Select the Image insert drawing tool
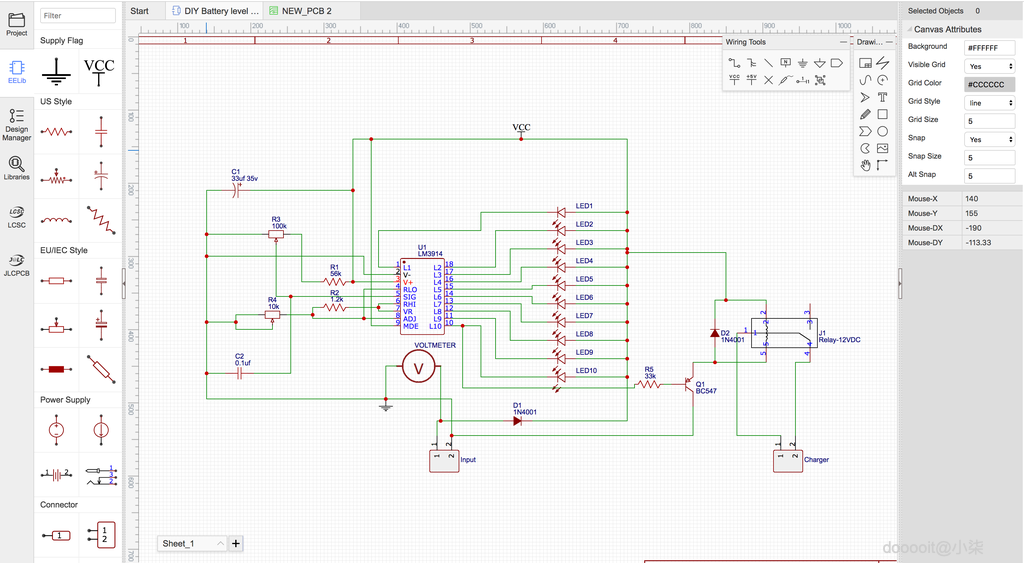 click(882, 148)
